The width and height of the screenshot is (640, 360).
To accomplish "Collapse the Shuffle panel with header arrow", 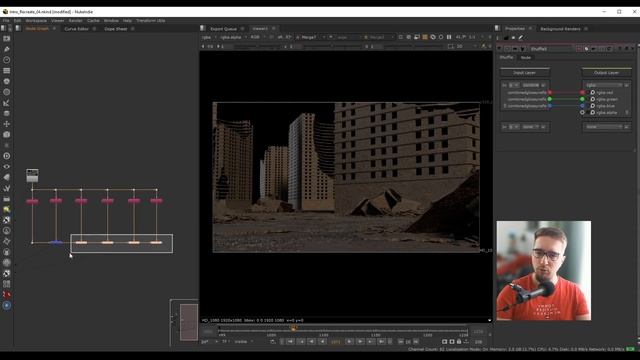I will (500, 49).
